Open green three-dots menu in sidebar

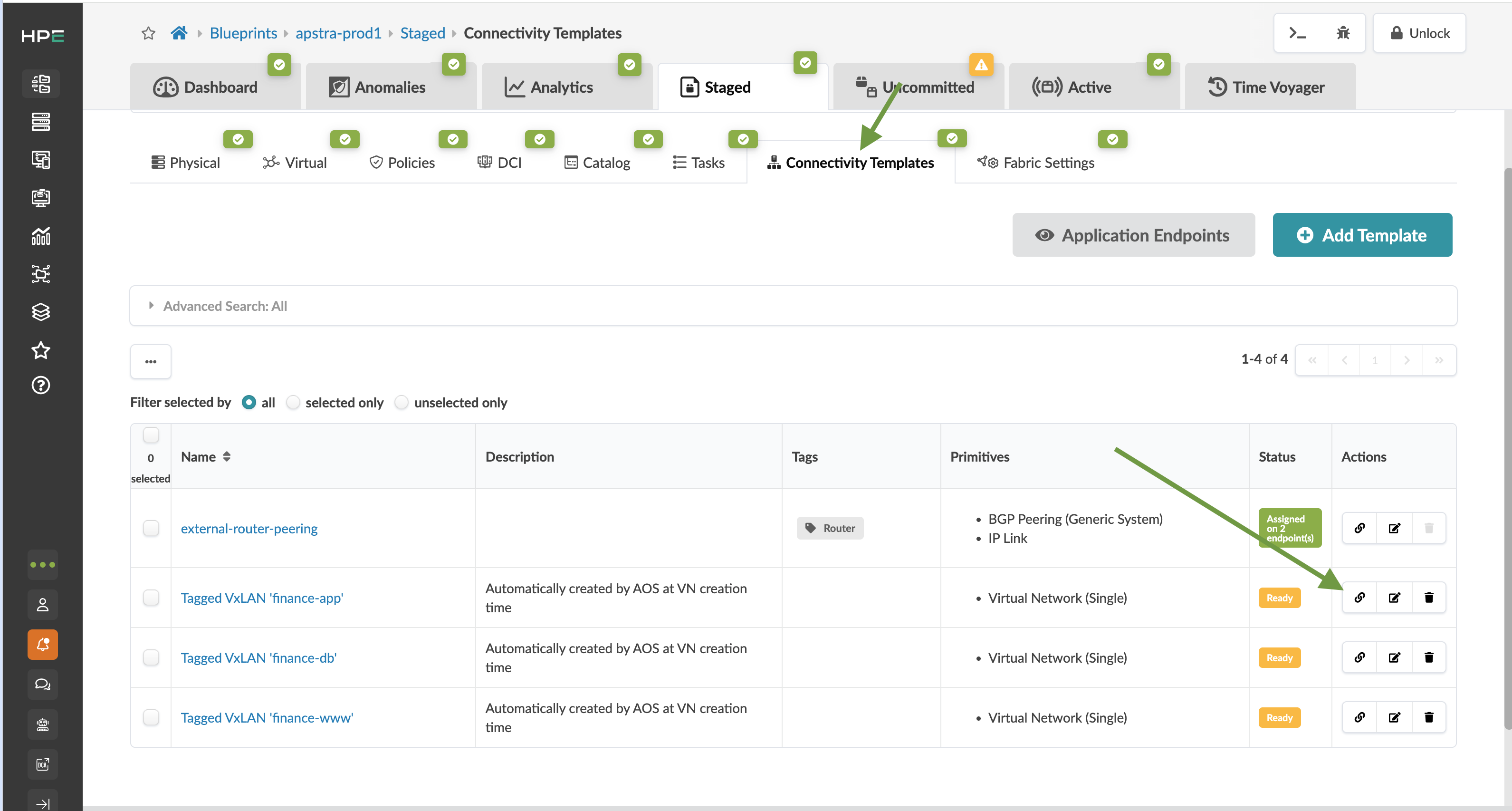[x=42, y=565]
